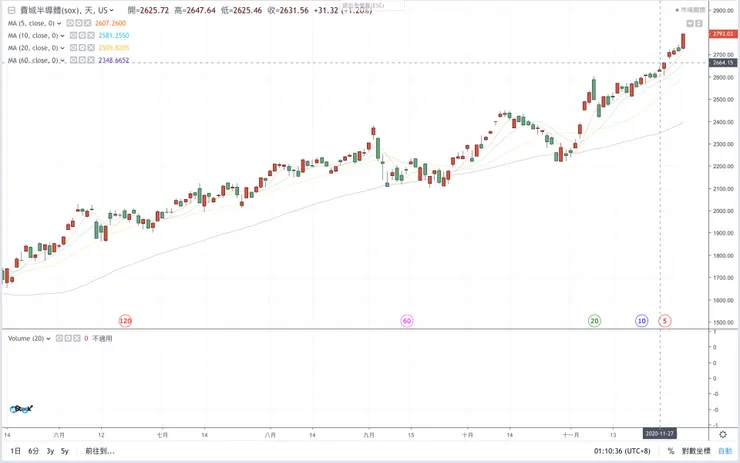The image size is (740, 463).
Task: Click the 2200.00 price axis label
Action: pyautogui.click(x=724, y=167)
